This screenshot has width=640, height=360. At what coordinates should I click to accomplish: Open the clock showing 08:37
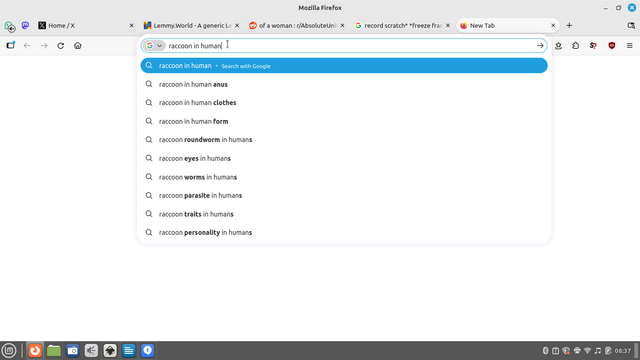coord(622,351)
